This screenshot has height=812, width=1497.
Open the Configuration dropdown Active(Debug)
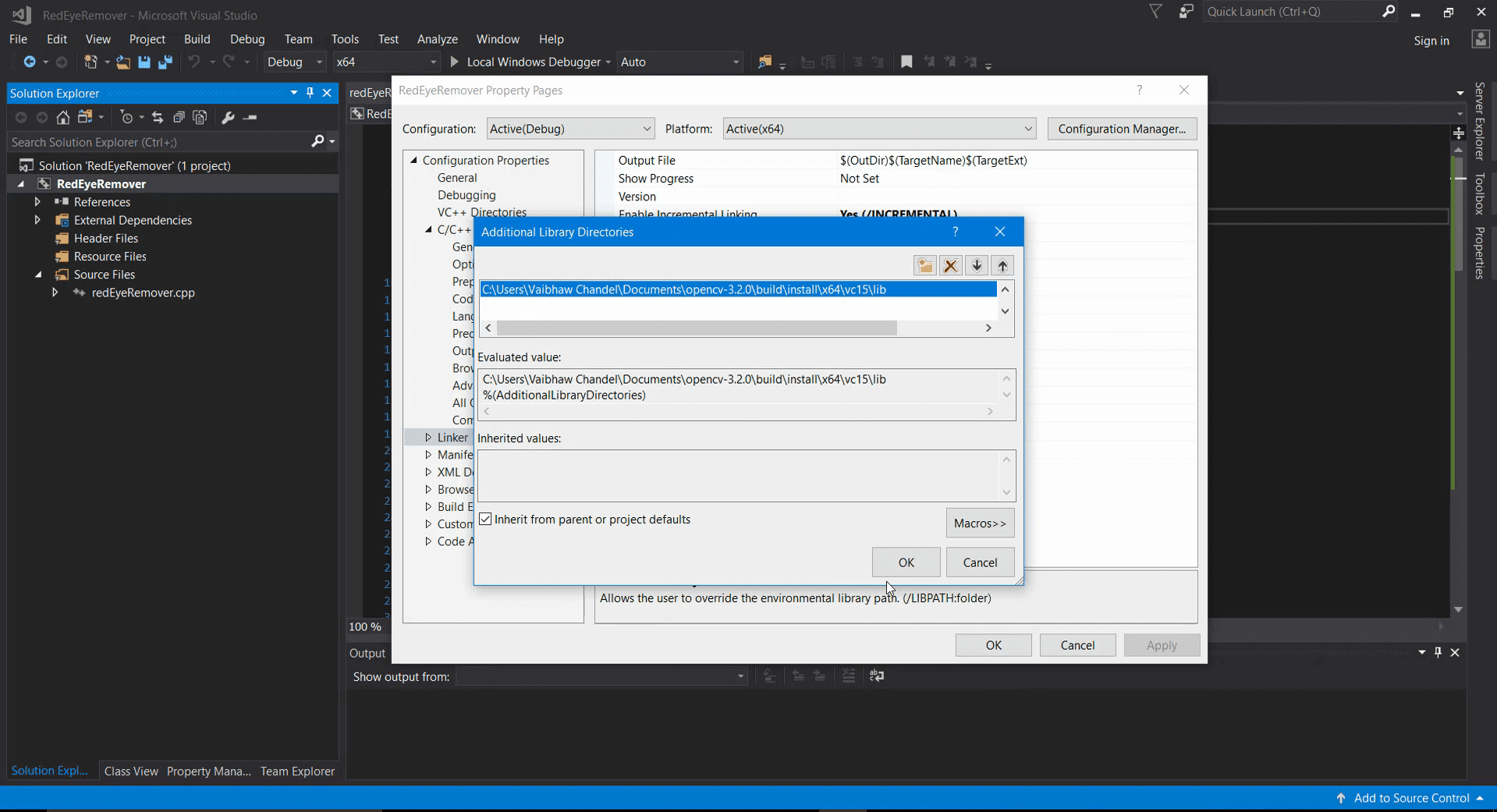pos(570,129)
